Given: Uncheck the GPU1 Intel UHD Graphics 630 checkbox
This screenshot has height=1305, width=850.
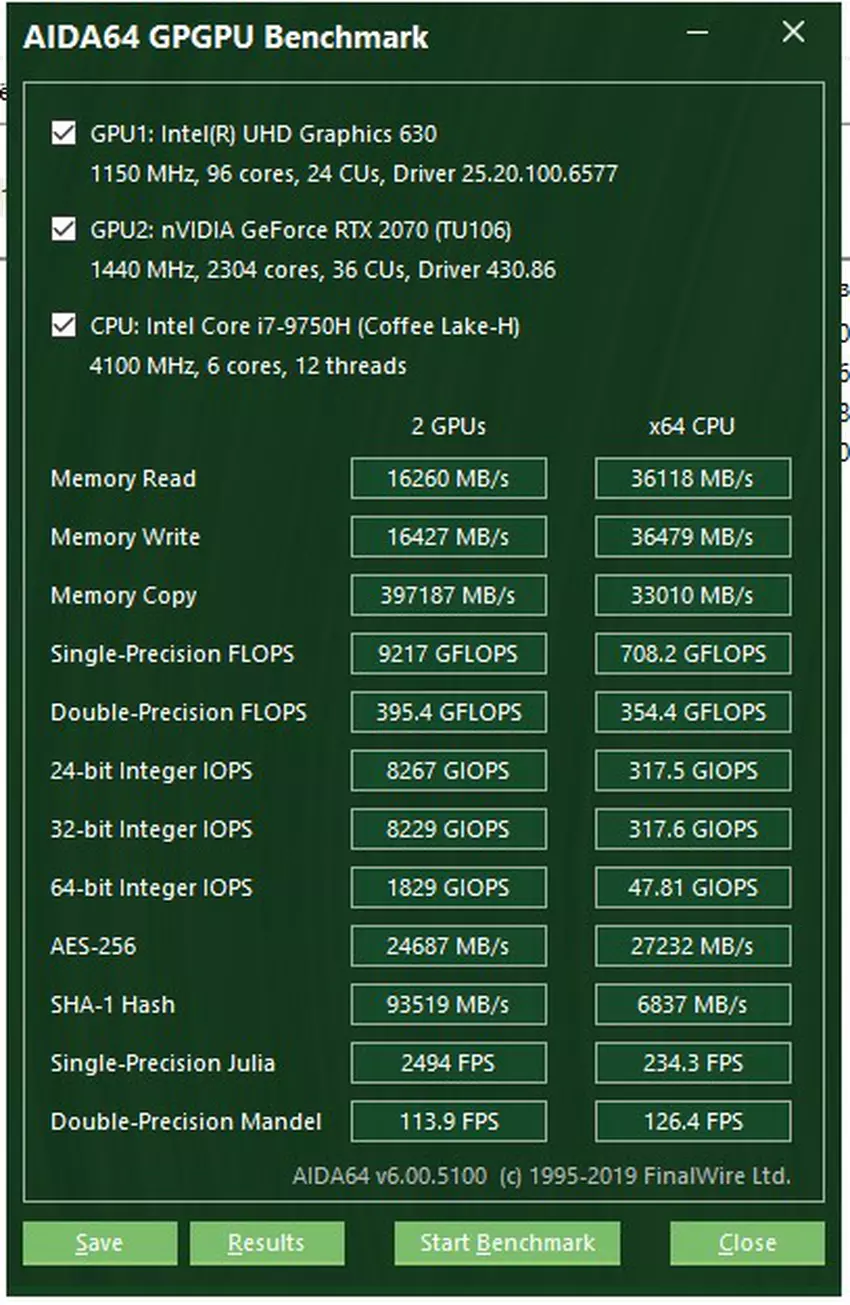Looking at the screenshot, I should click(64, 134).
